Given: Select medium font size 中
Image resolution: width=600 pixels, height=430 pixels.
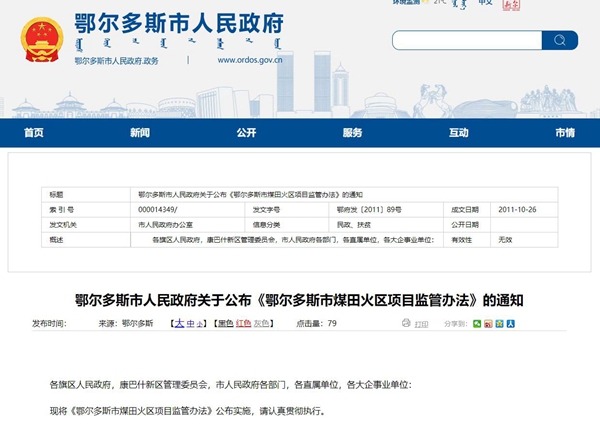Looking at the screenshot, I should click(x=190, y=324).
